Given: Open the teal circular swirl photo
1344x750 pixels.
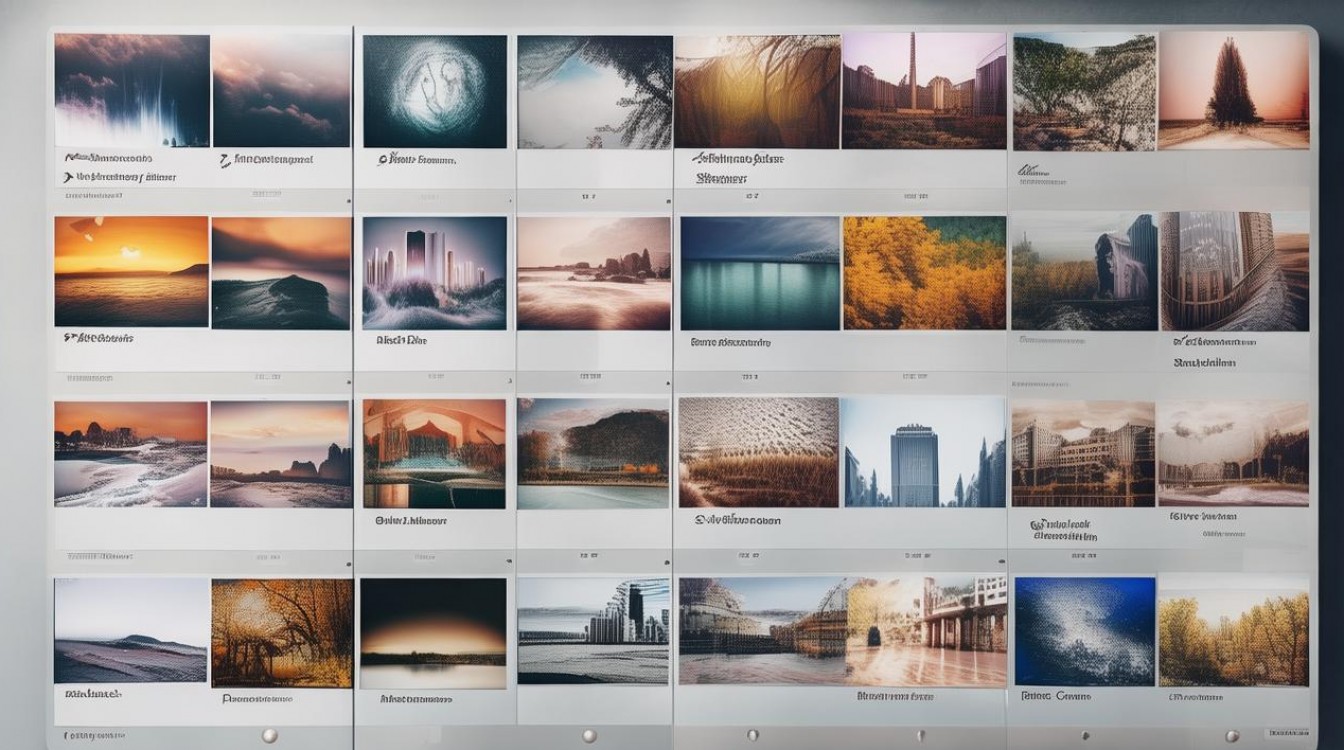Looking at the screenshot, I should pyautogui.click(x=434, y=92).
